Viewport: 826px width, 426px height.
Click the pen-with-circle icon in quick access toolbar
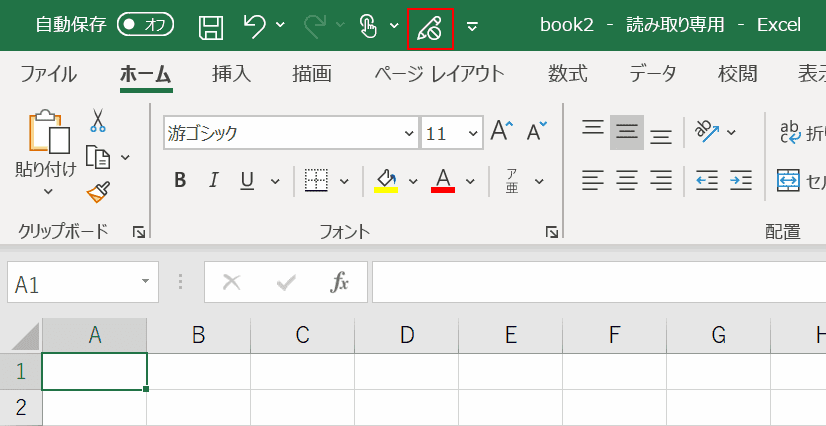point(430,28)
